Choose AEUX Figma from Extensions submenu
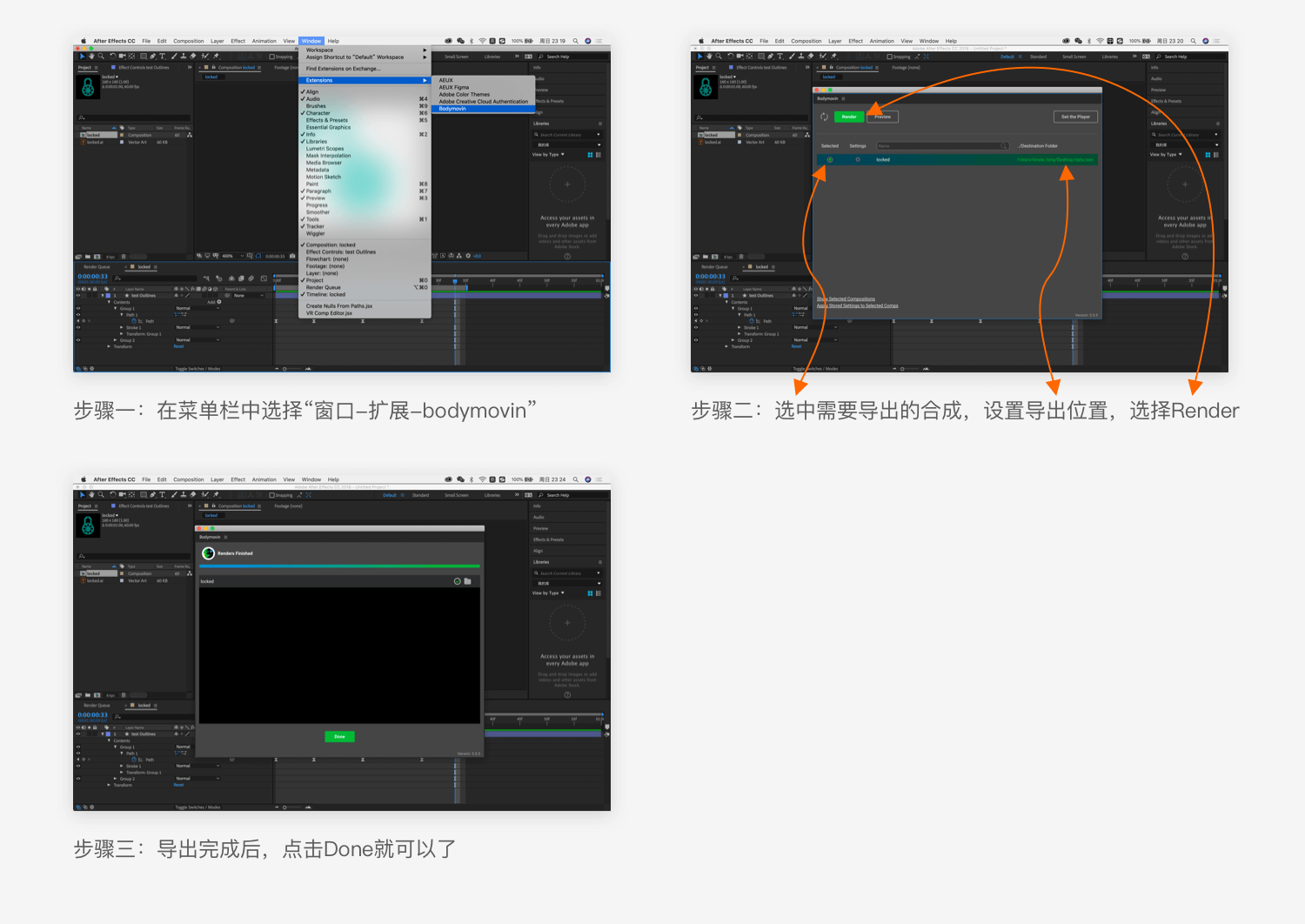The width and height of the screenshot is (1305, 924). (483, 87)
